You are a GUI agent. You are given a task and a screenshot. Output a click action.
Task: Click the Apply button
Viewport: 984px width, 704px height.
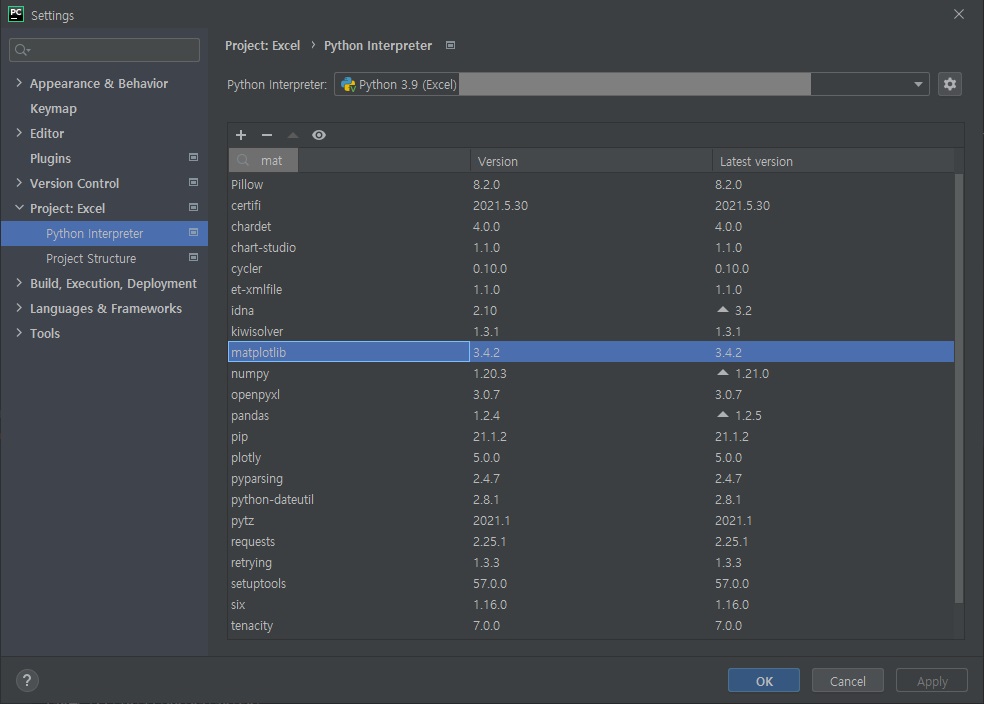(931, 681)
